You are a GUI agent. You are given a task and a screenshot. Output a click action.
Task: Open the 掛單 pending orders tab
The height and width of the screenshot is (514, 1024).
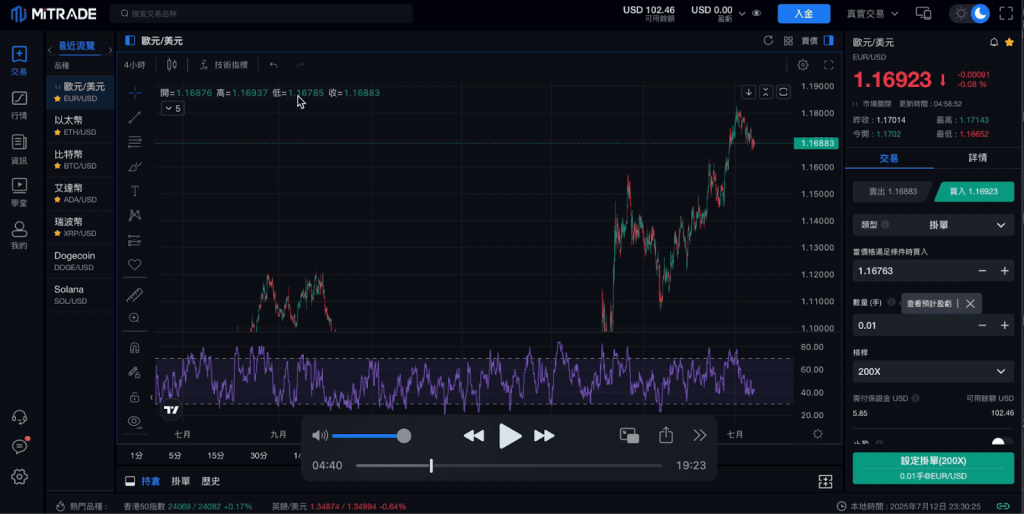pyautogui.click(x=181, y=481)
